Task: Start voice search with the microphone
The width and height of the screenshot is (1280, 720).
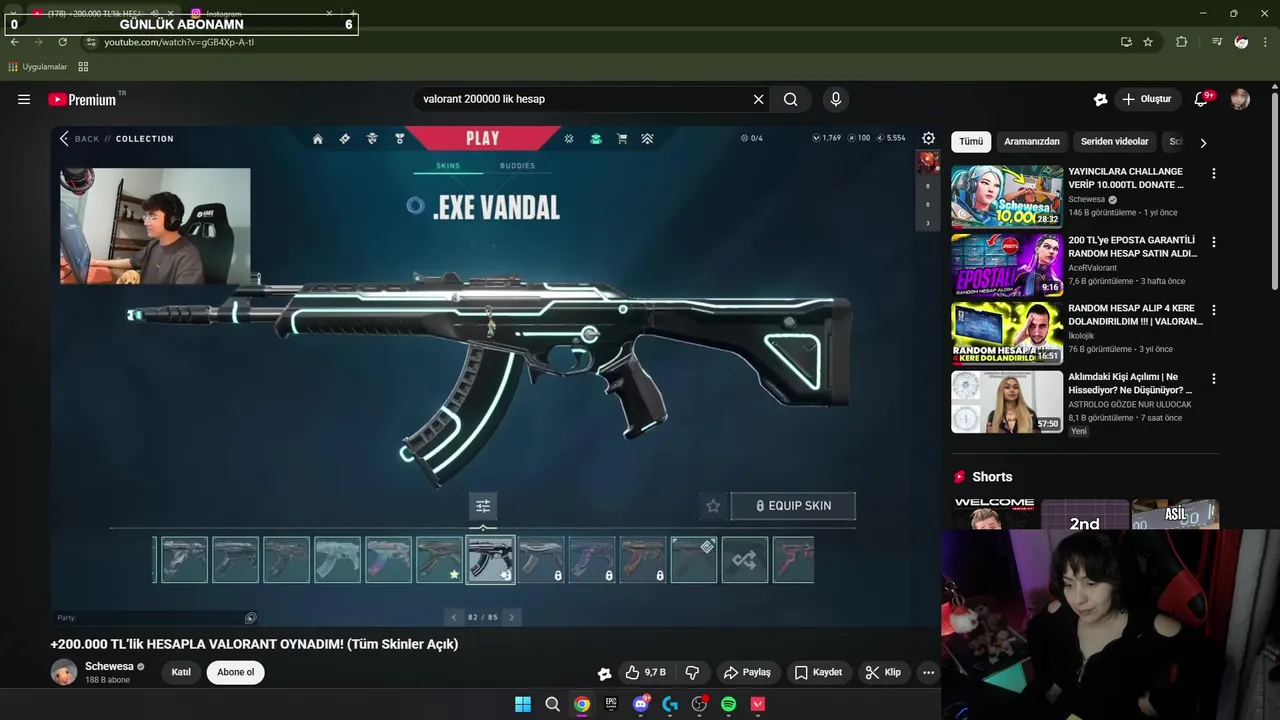Action: (836, 99)
